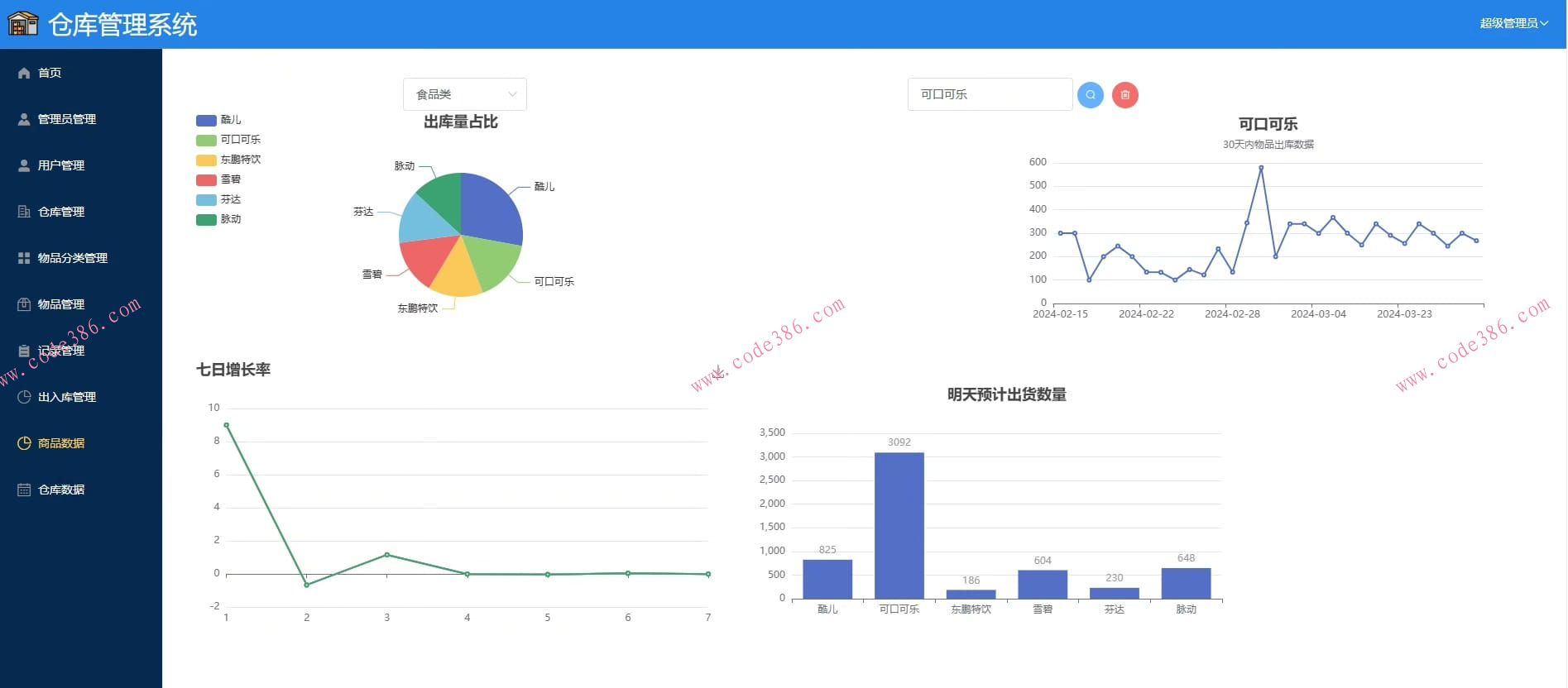Expand the 超级管理员 user menu
Viewport: 1568px width, 688px height.
coord(1513,23)
